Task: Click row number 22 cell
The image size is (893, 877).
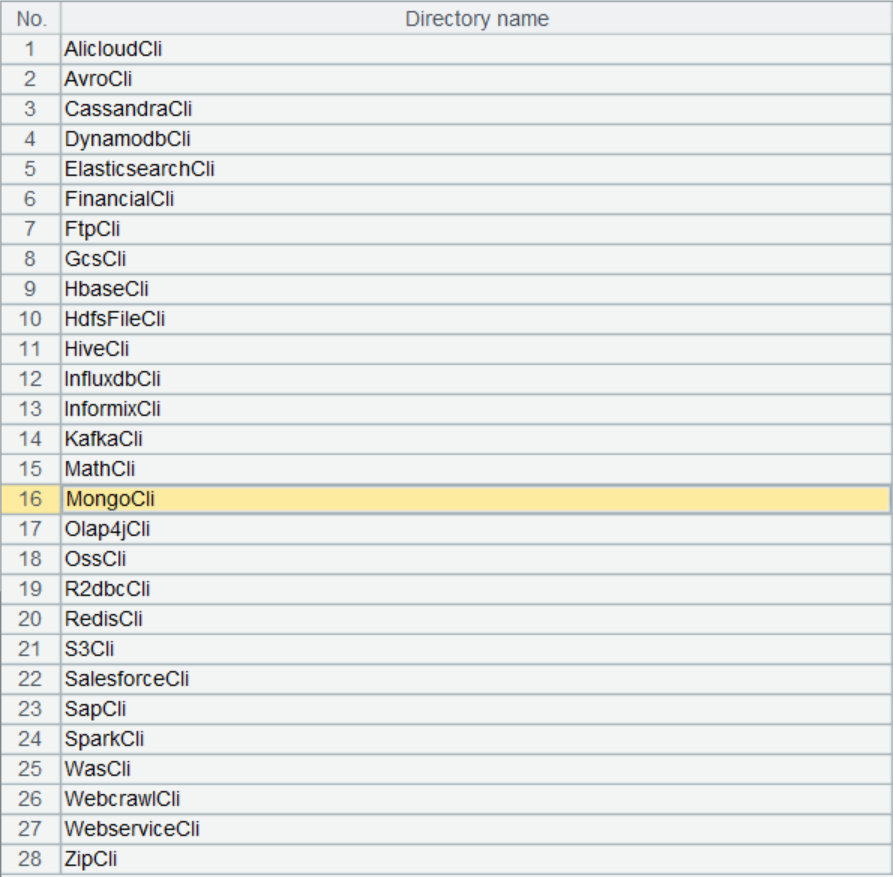Action: point(31,679)
